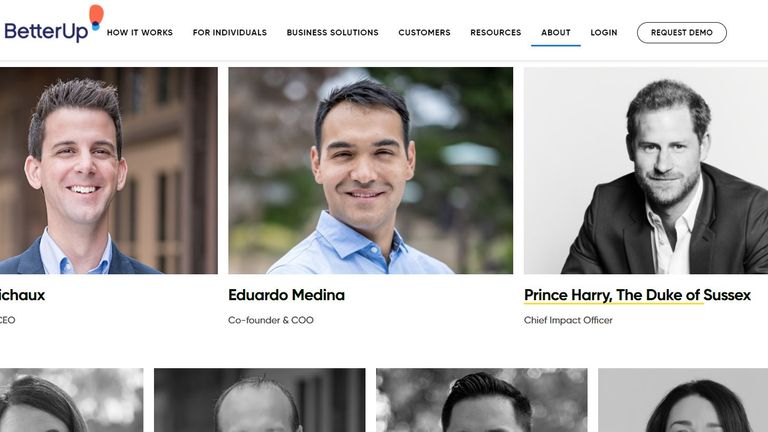Image resolution: width=768 pixels, height=432 pixels.
Task: Click the Chief Impact Officer title text
Action: 568,320
